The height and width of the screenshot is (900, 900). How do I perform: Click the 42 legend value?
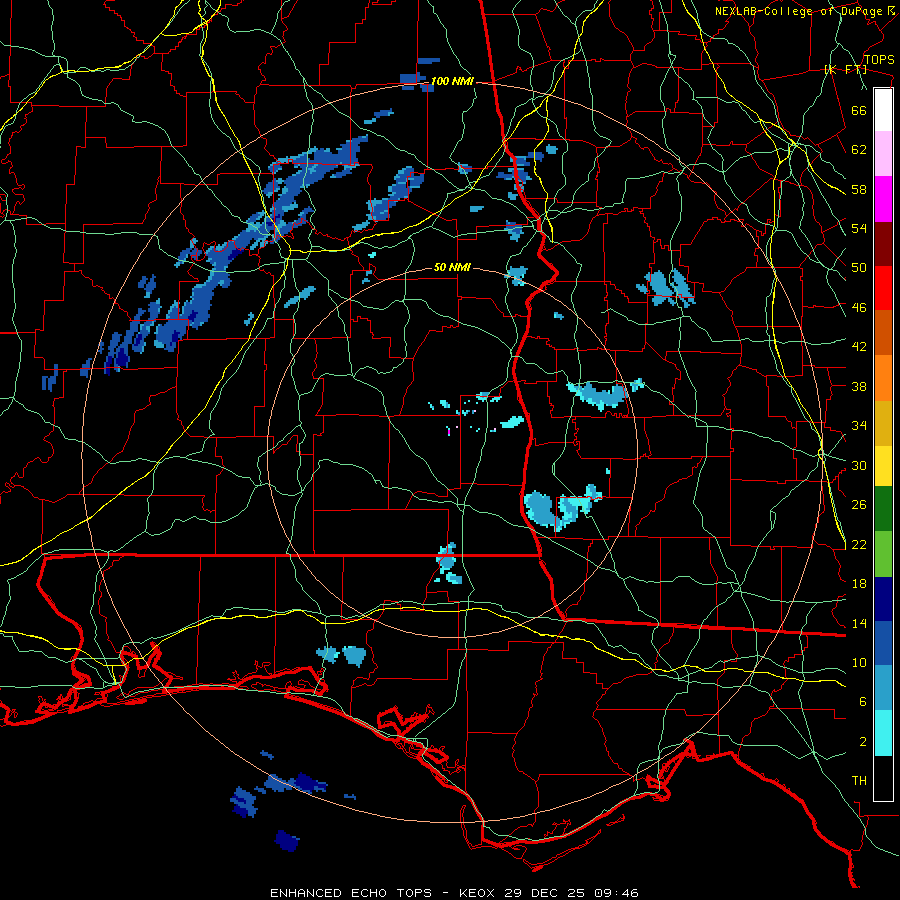tap(859, 347)
